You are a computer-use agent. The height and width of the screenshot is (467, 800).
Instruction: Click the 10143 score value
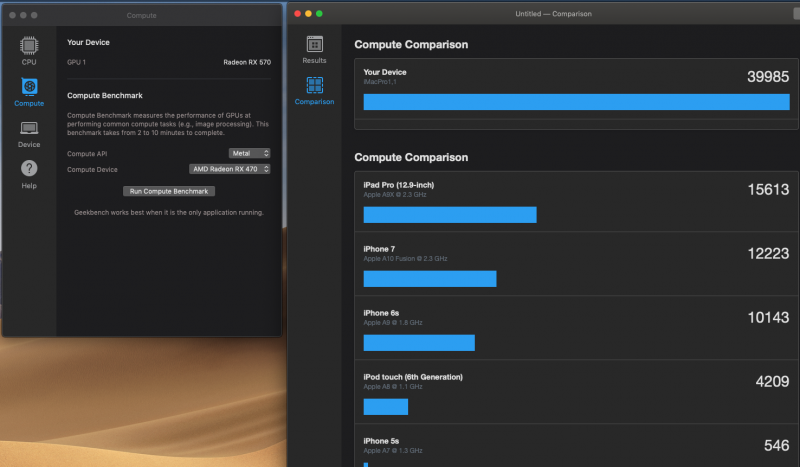(768, 317)
